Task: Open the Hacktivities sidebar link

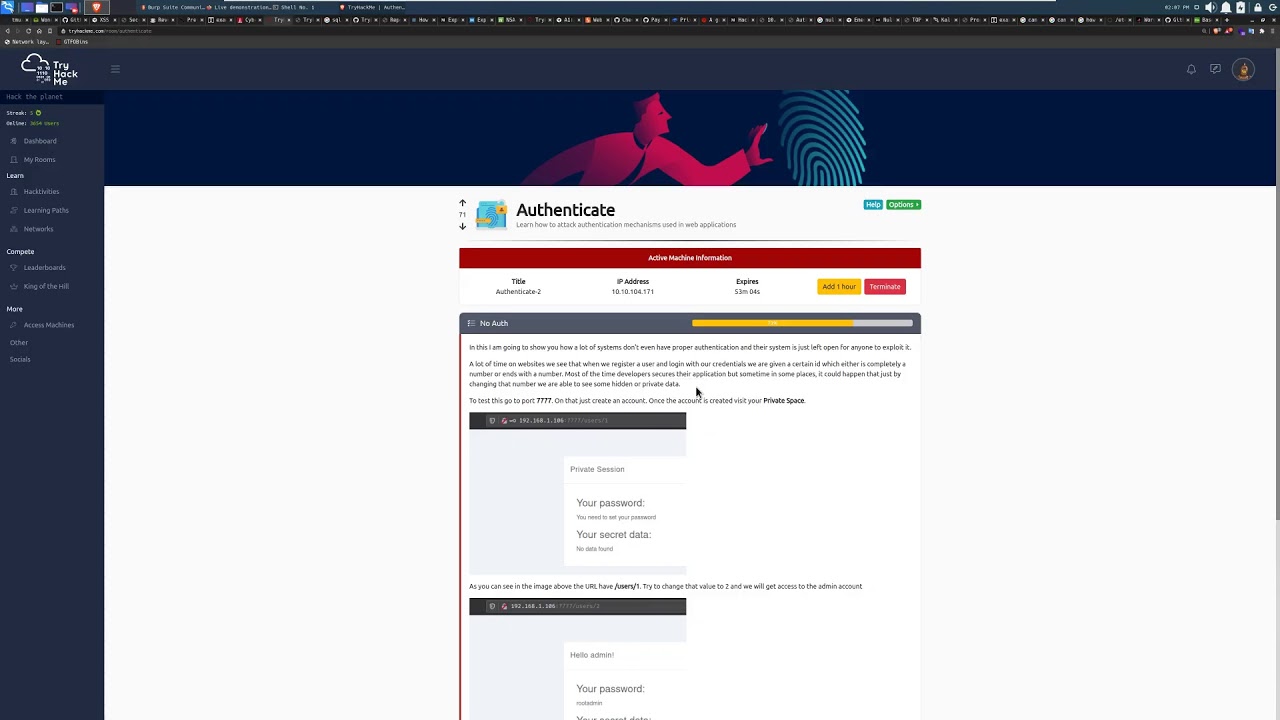Action: (42, 192)
